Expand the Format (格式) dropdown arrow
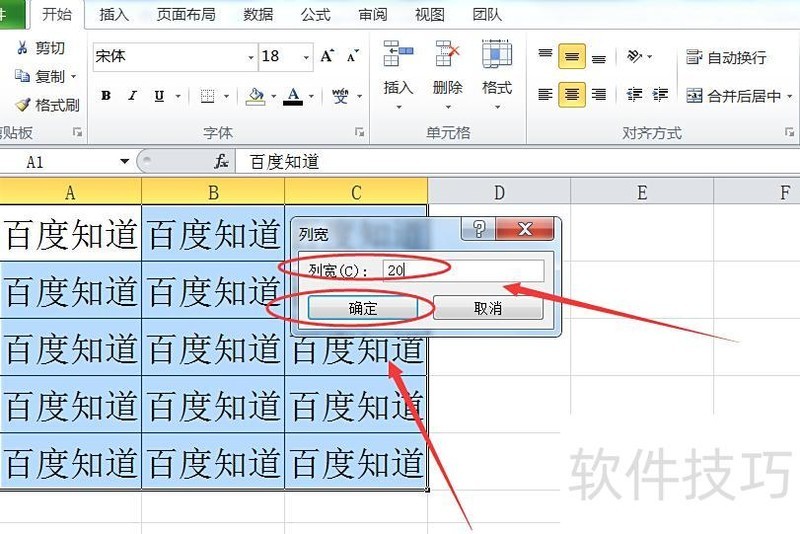 coord(497,107)
